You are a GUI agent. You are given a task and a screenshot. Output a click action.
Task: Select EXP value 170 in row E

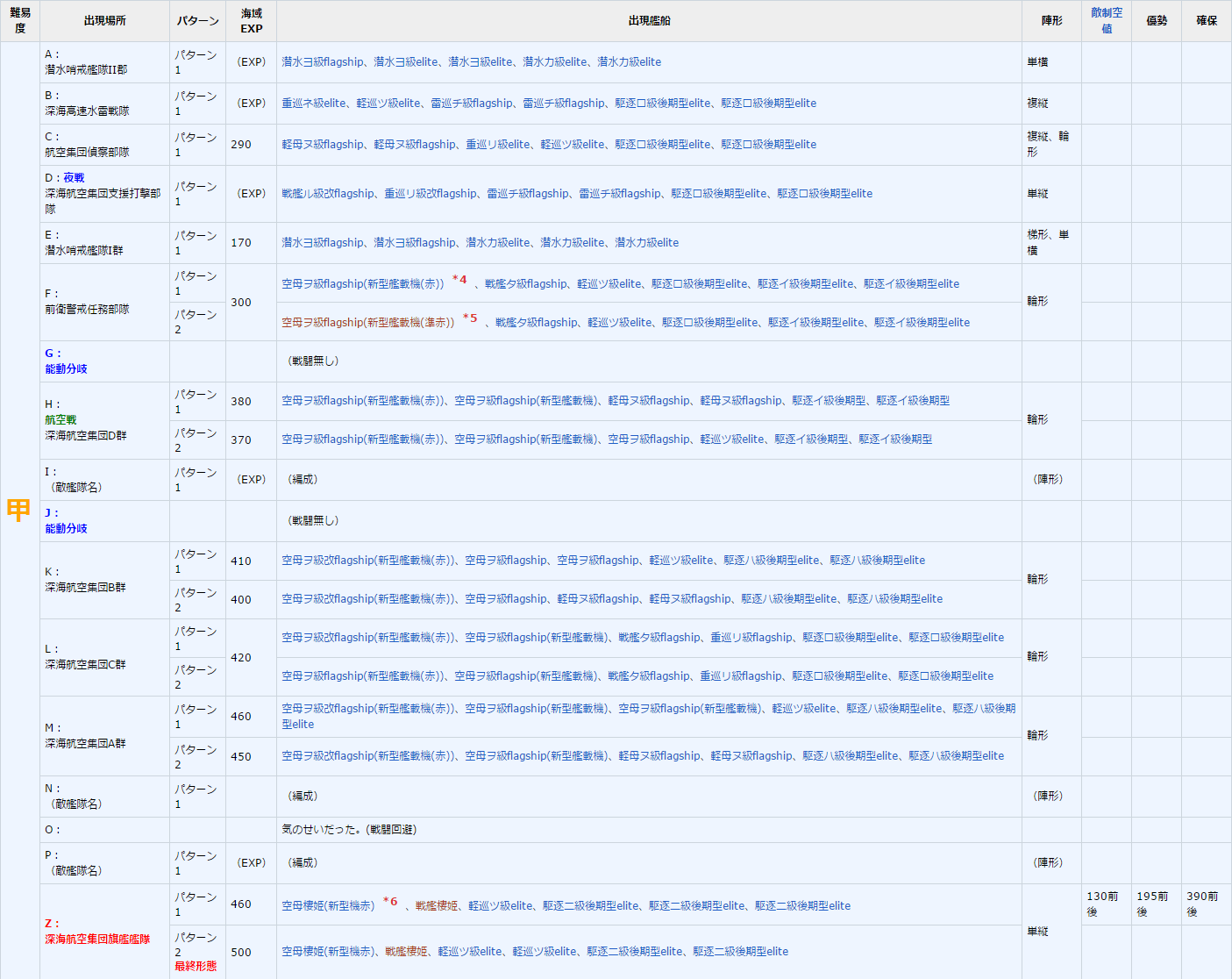pos(241,243)
